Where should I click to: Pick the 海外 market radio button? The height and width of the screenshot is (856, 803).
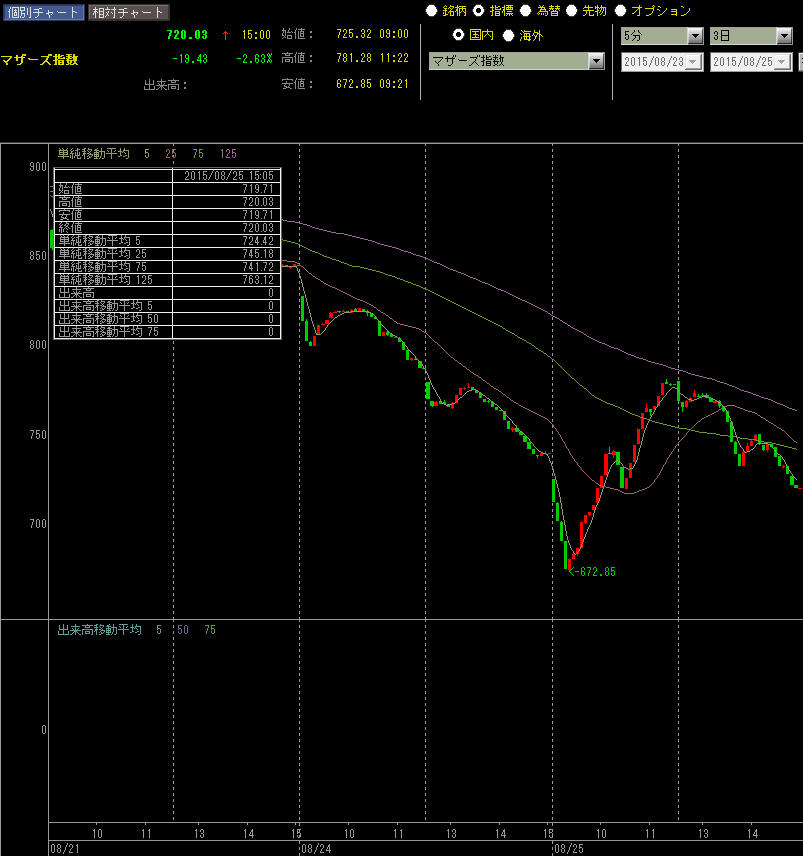[509, 35]
